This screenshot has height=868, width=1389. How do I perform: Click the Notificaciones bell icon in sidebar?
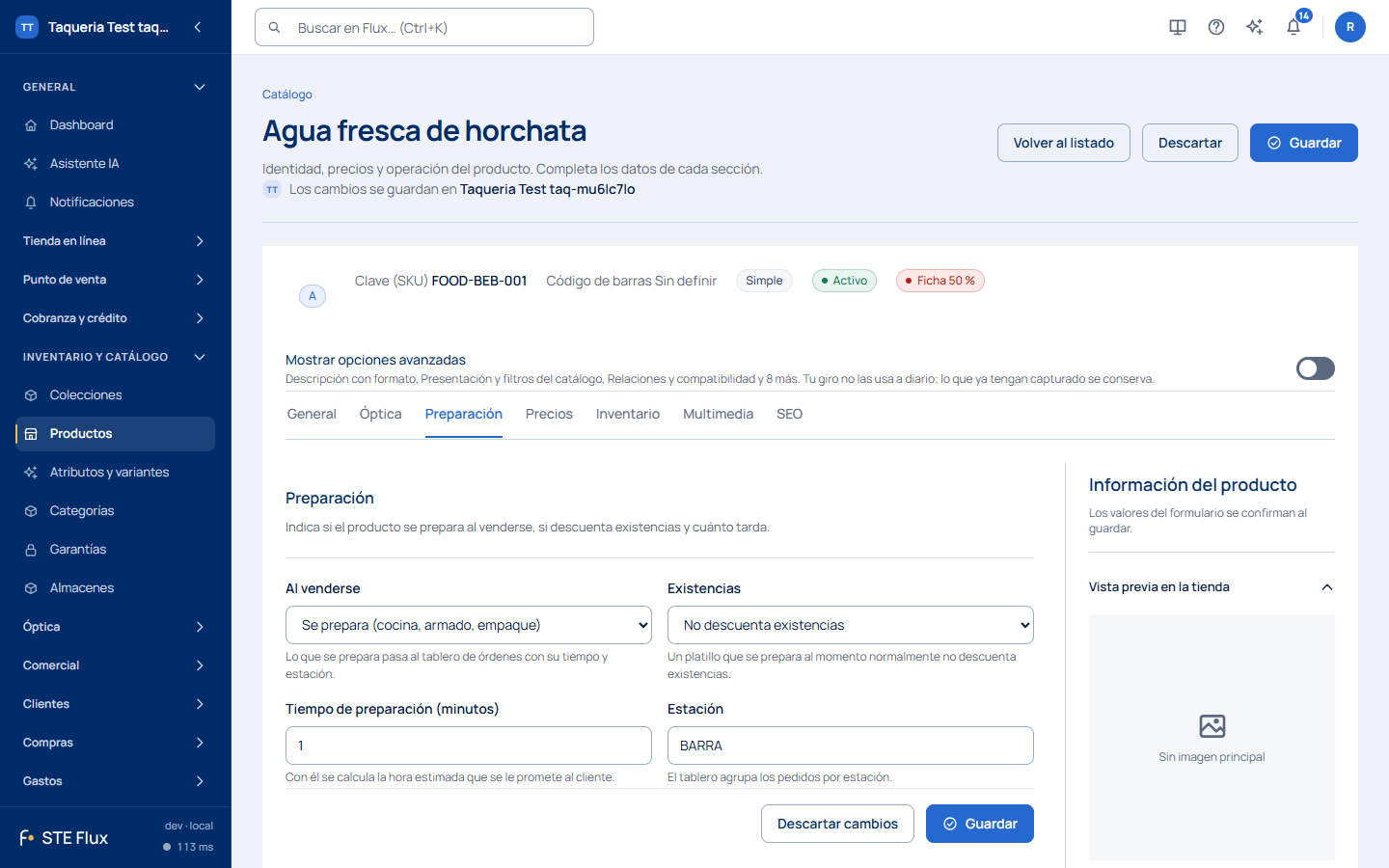[31, 203]
